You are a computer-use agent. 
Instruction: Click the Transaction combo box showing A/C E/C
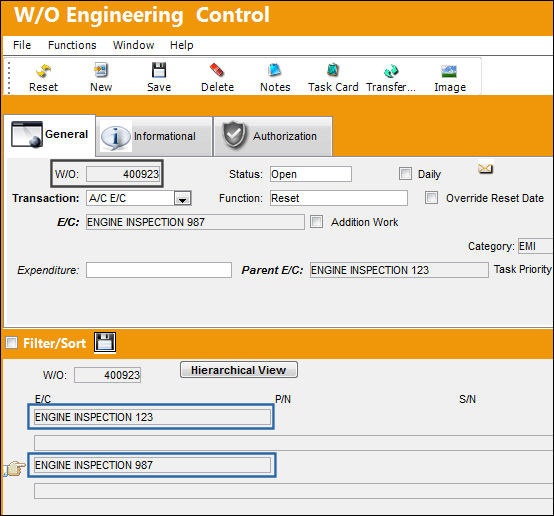pos(138,198)
